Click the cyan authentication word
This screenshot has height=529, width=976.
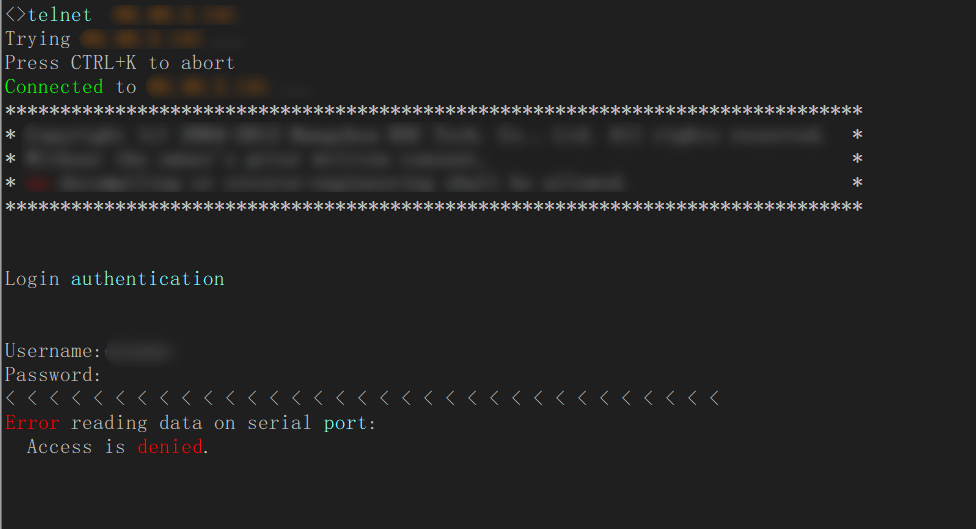click(x=148, y=279)
